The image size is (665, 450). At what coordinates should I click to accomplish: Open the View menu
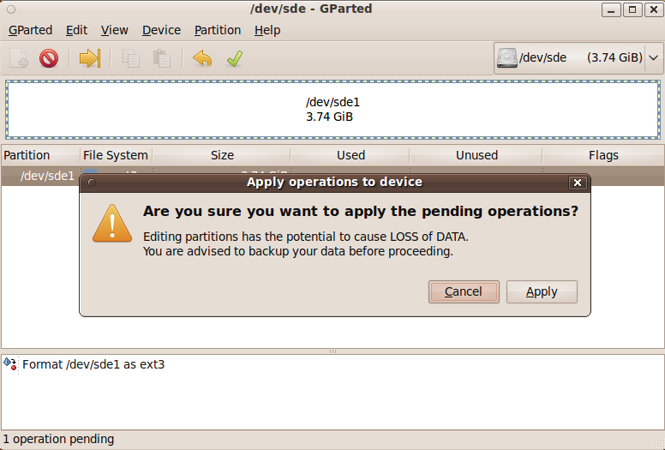[x=114, y=30]
